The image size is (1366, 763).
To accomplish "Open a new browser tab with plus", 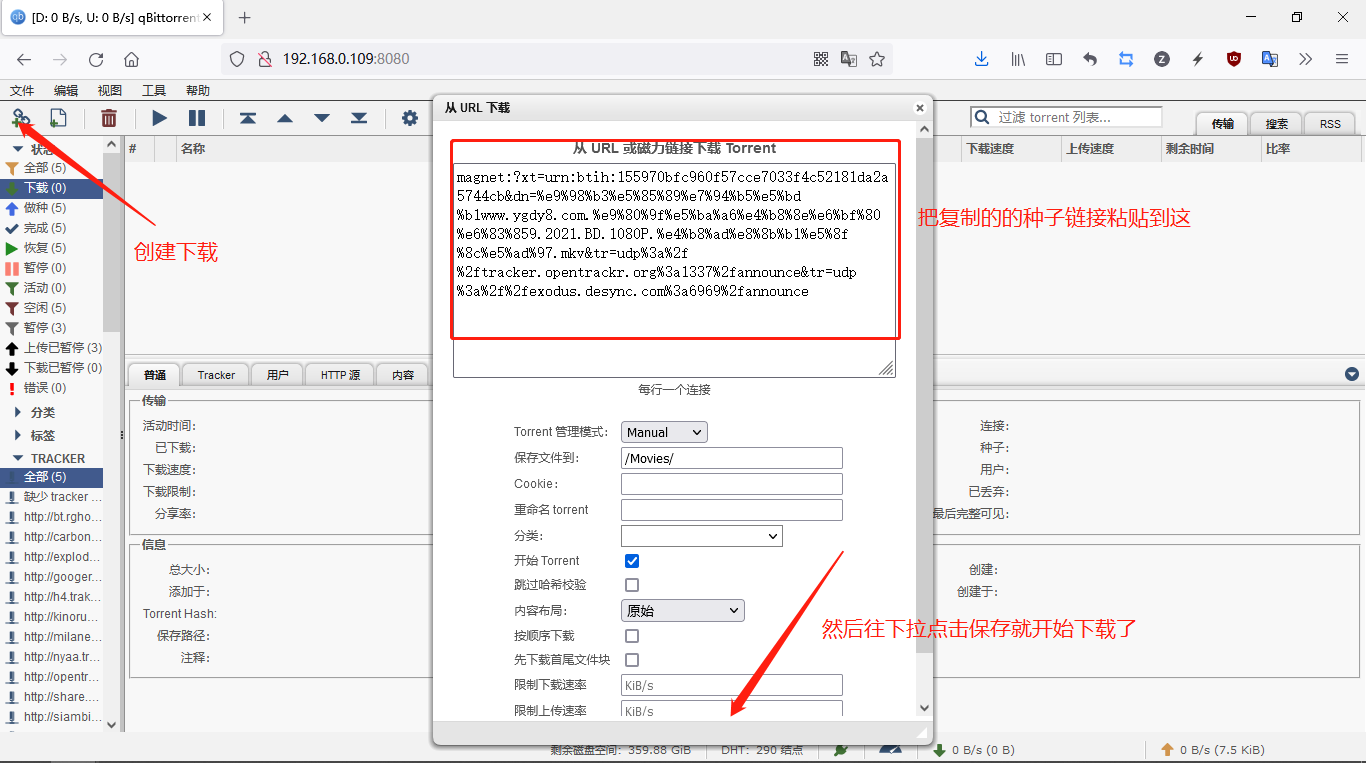I will pyautogui.click(x=245, y=17).
